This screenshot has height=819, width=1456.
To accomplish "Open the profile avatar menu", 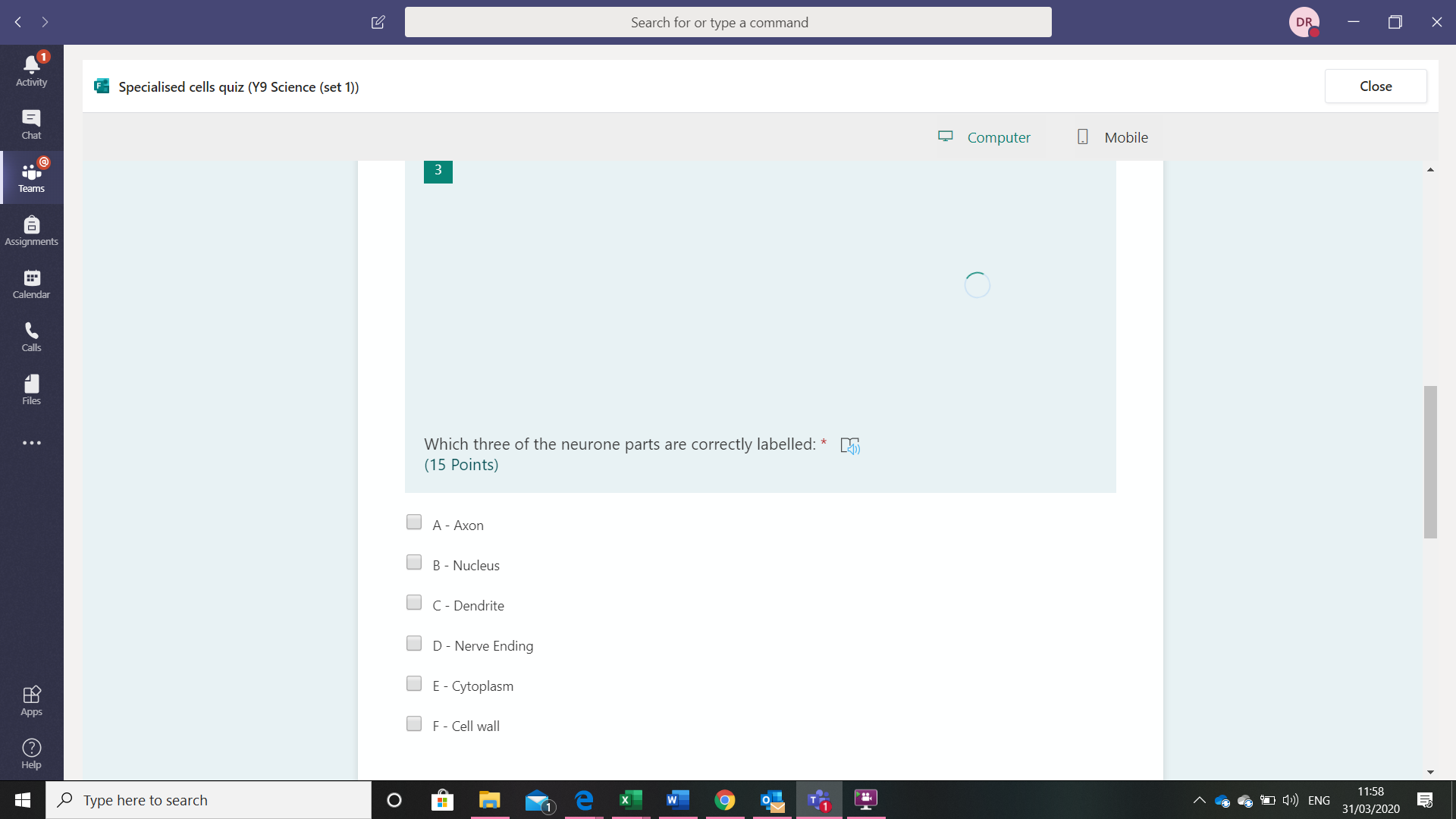I will (1305, 22).
